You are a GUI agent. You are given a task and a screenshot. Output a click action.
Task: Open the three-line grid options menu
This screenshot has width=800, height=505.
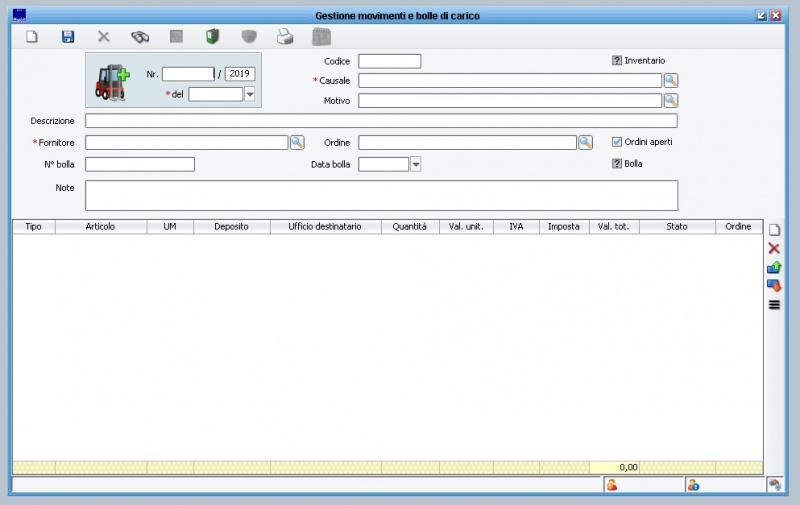click(x=773, y=305)
